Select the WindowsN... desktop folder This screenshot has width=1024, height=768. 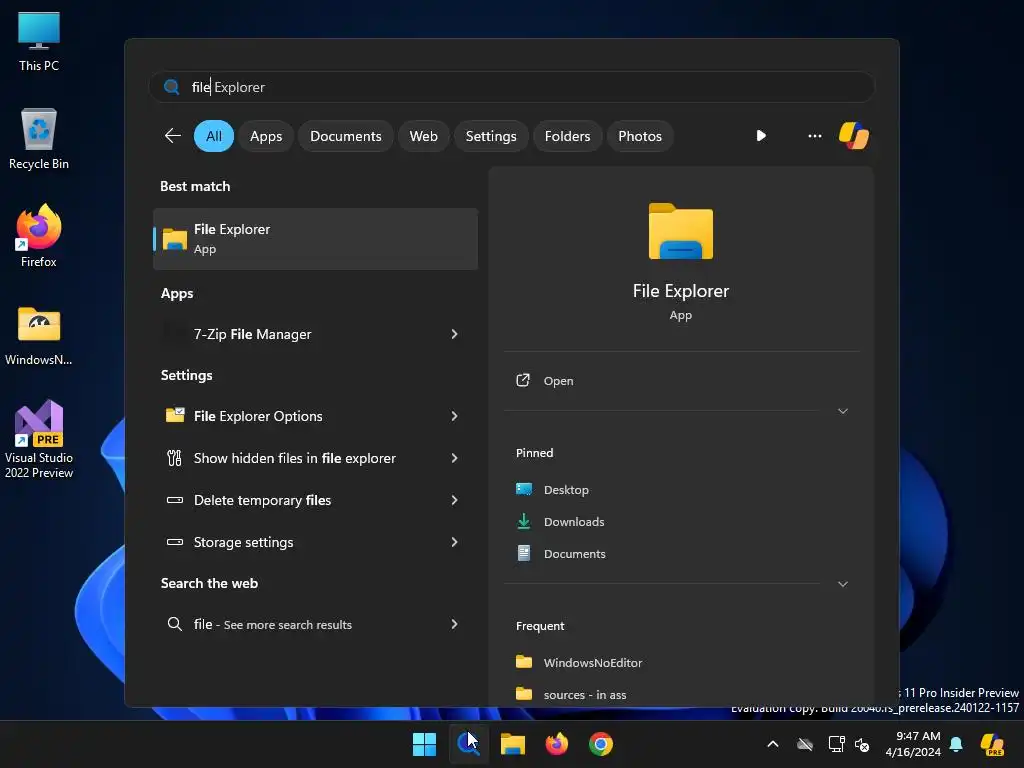tap(39, 336)
